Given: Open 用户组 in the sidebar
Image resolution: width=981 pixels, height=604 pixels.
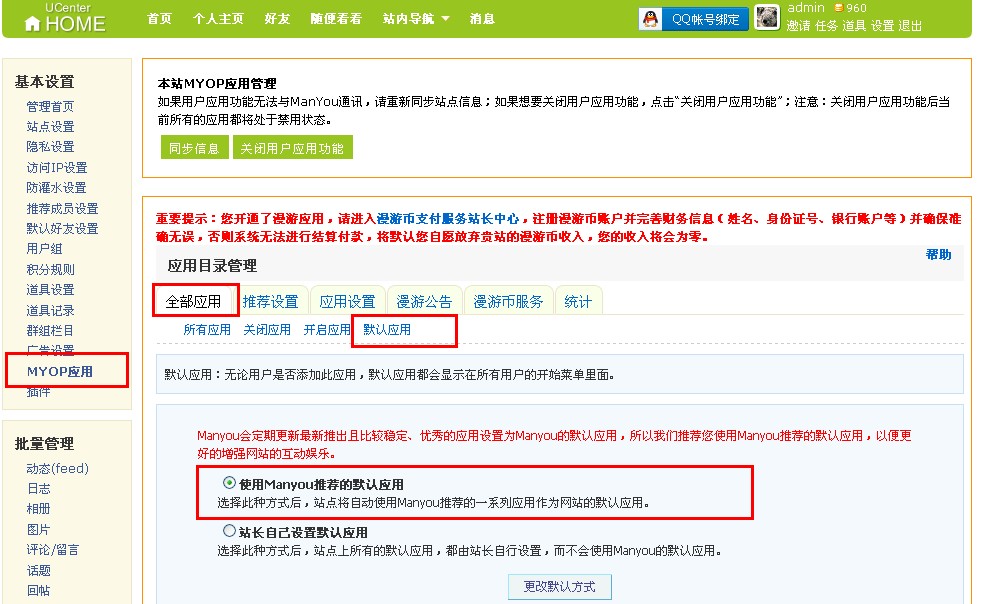Looking at the screenshot, I should coord(44,248).
